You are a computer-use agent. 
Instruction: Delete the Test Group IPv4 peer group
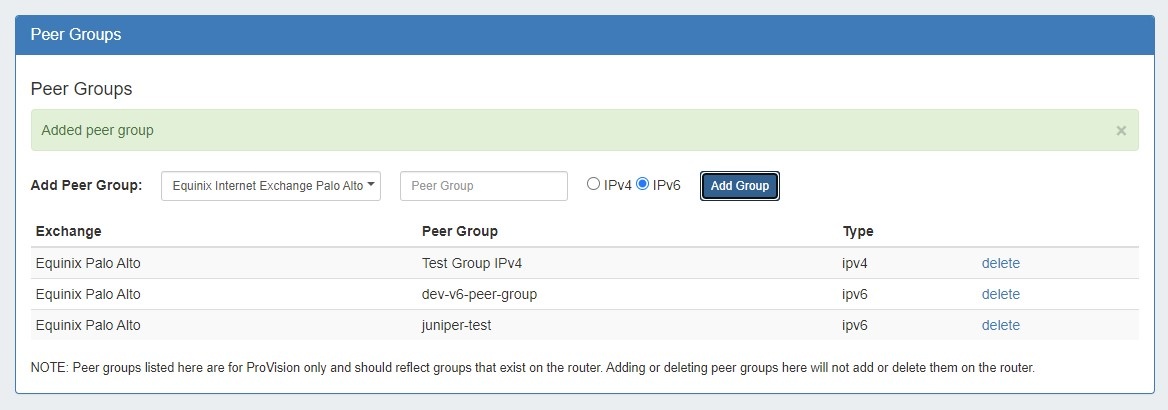(1000, 263)
